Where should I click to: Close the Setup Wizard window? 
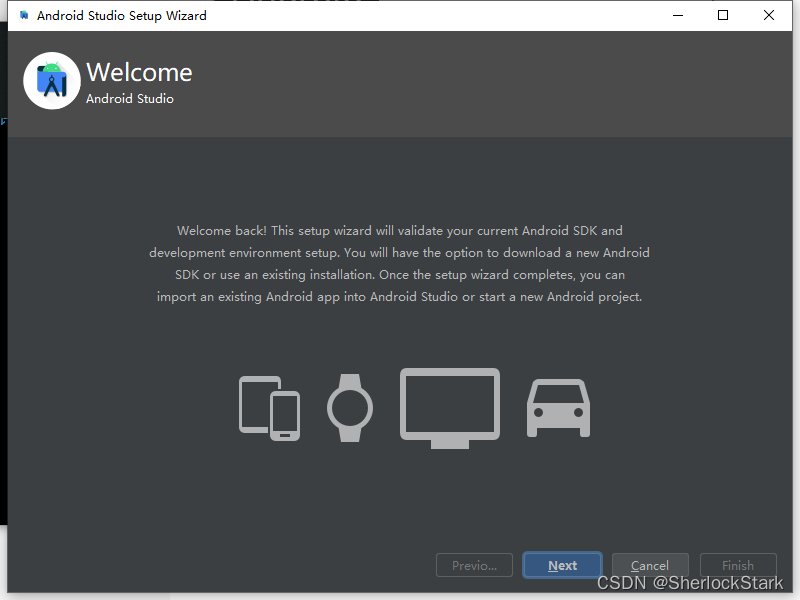pos(769,15)
